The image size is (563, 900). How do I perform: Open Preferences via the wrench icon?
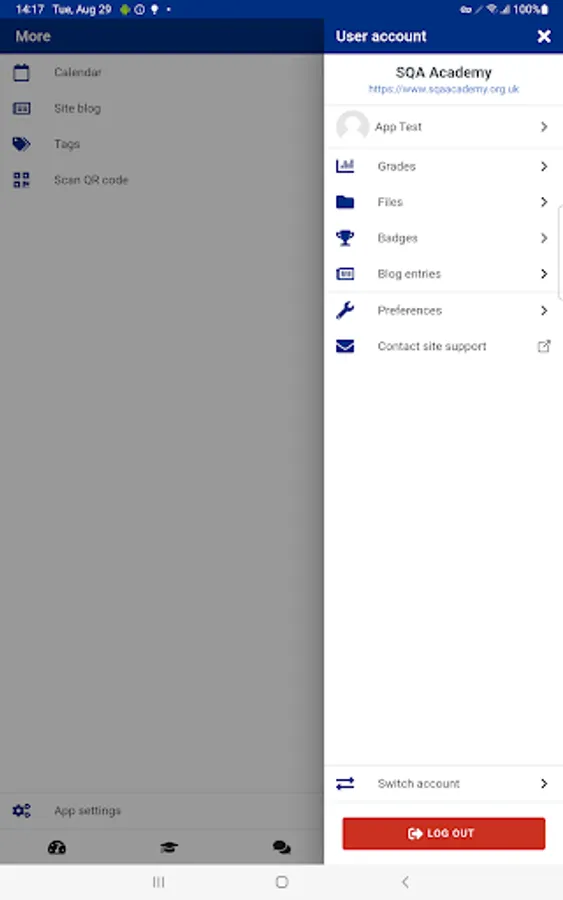(345, 311)
